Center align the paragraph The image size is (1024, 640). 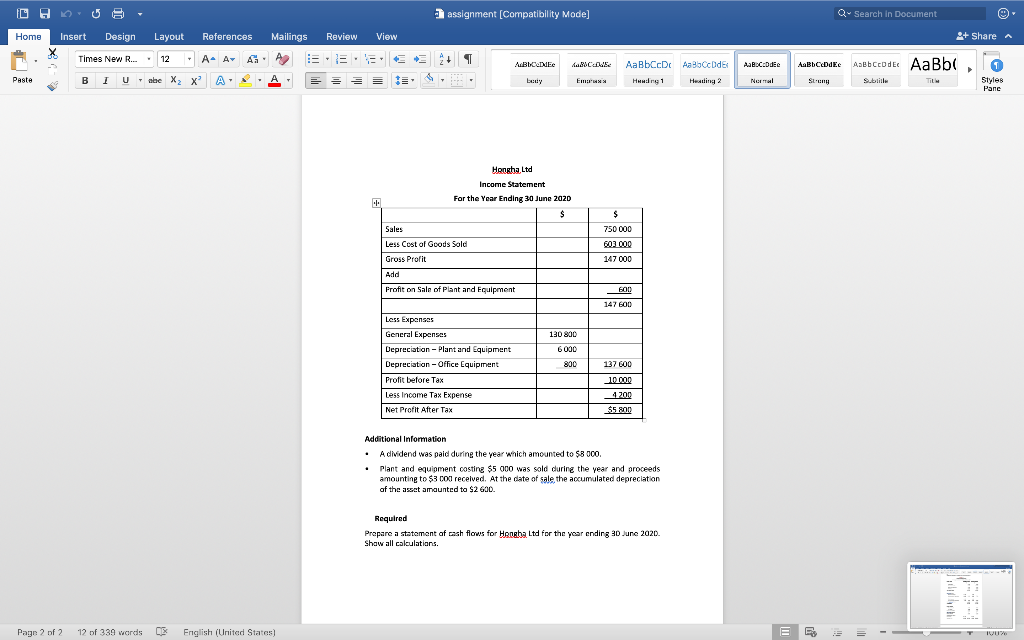coord(336,80)
